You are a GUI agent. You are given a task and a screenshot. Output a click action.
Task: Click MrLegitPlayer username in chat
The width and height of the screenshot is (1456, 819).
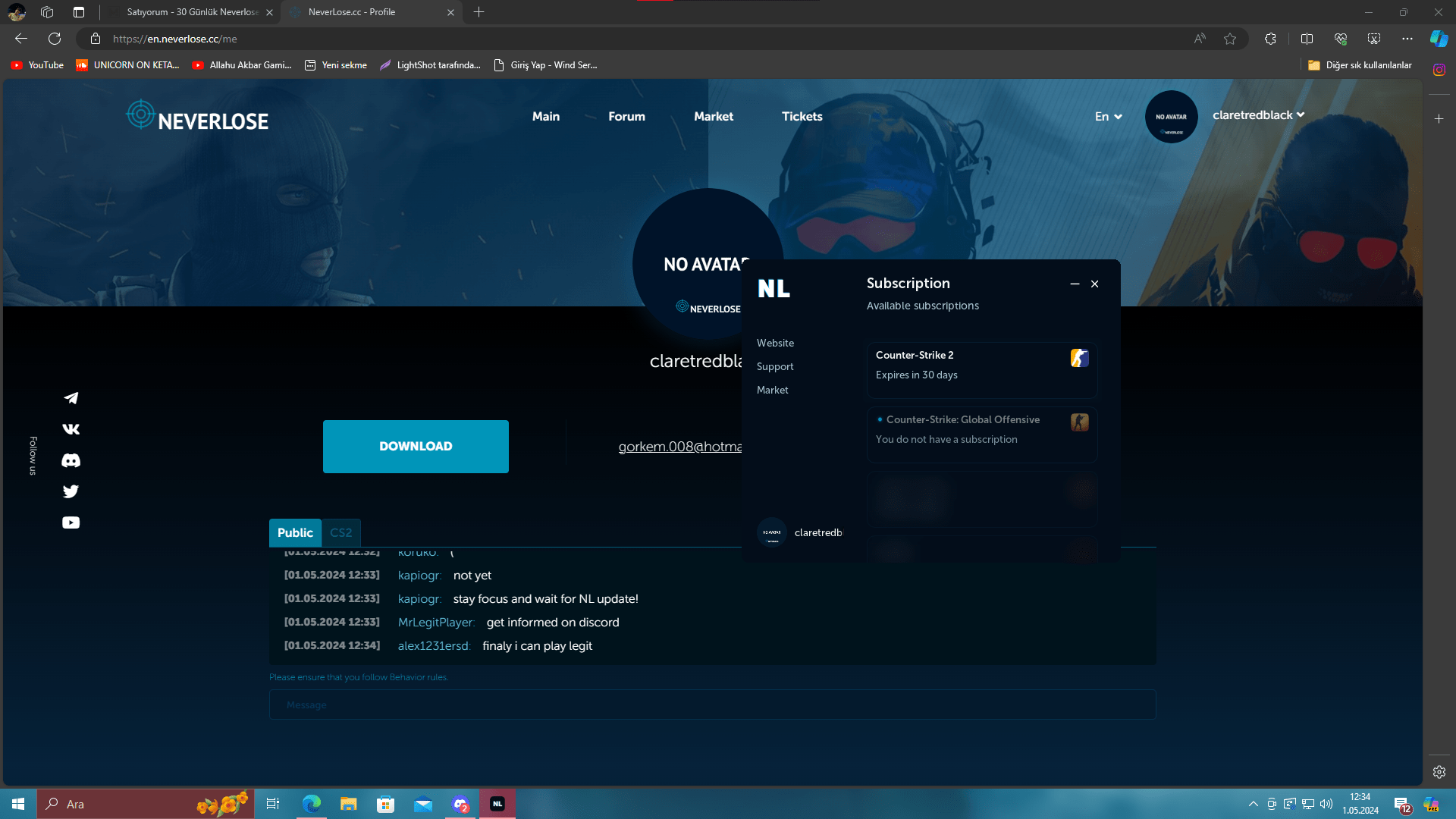436,623
